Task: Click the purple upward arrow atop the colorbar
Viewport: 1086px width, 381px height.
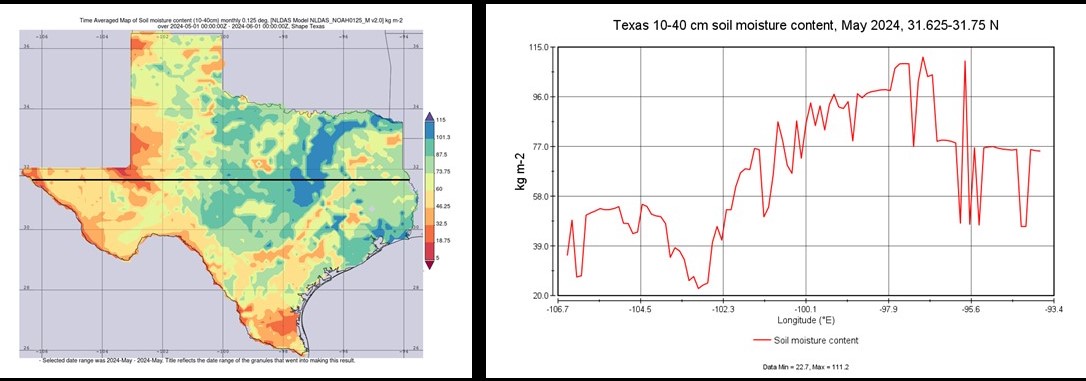Action: 429,116
